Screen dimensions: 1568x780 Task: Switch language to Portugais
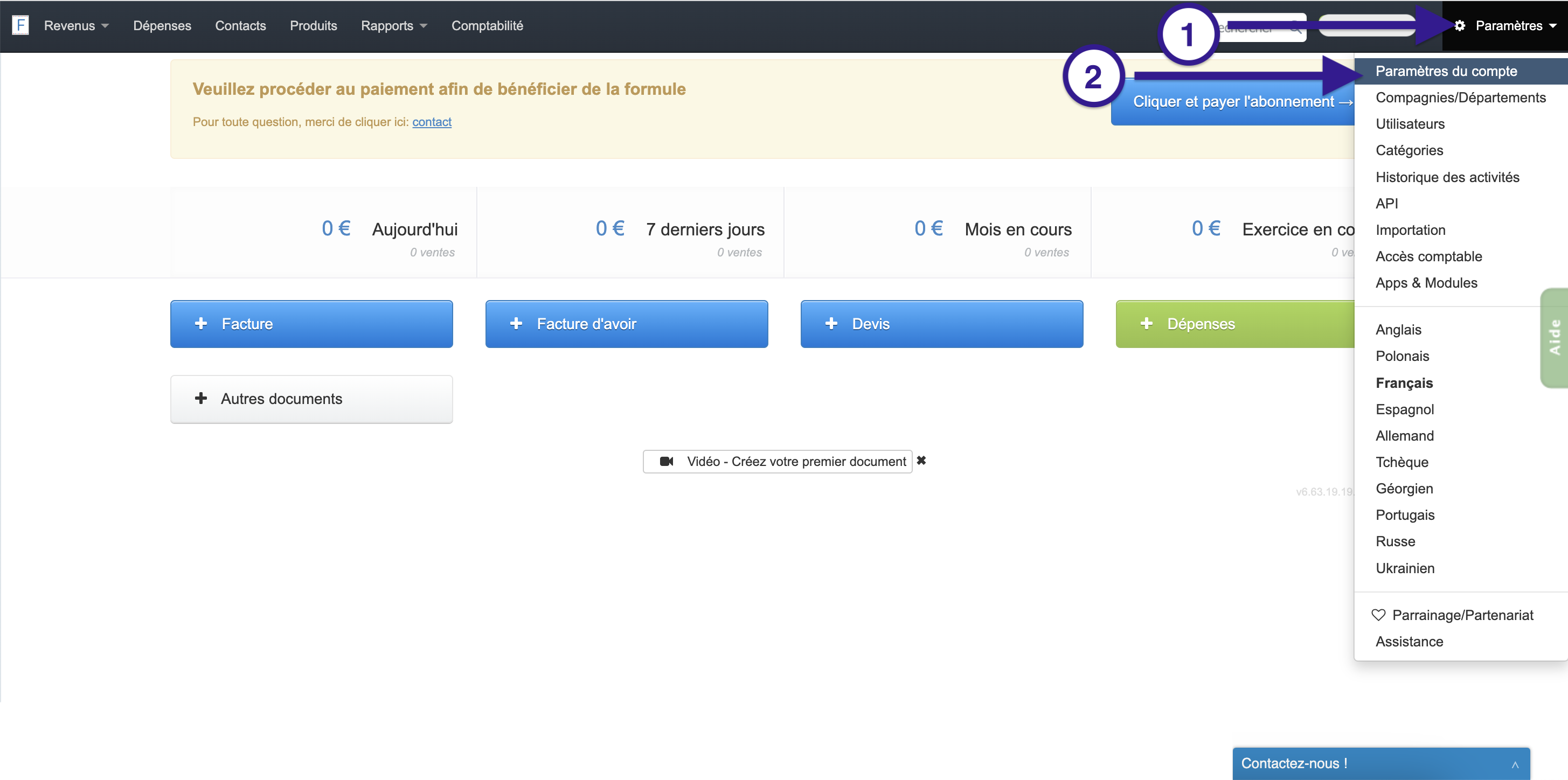tap(1461, 516)
